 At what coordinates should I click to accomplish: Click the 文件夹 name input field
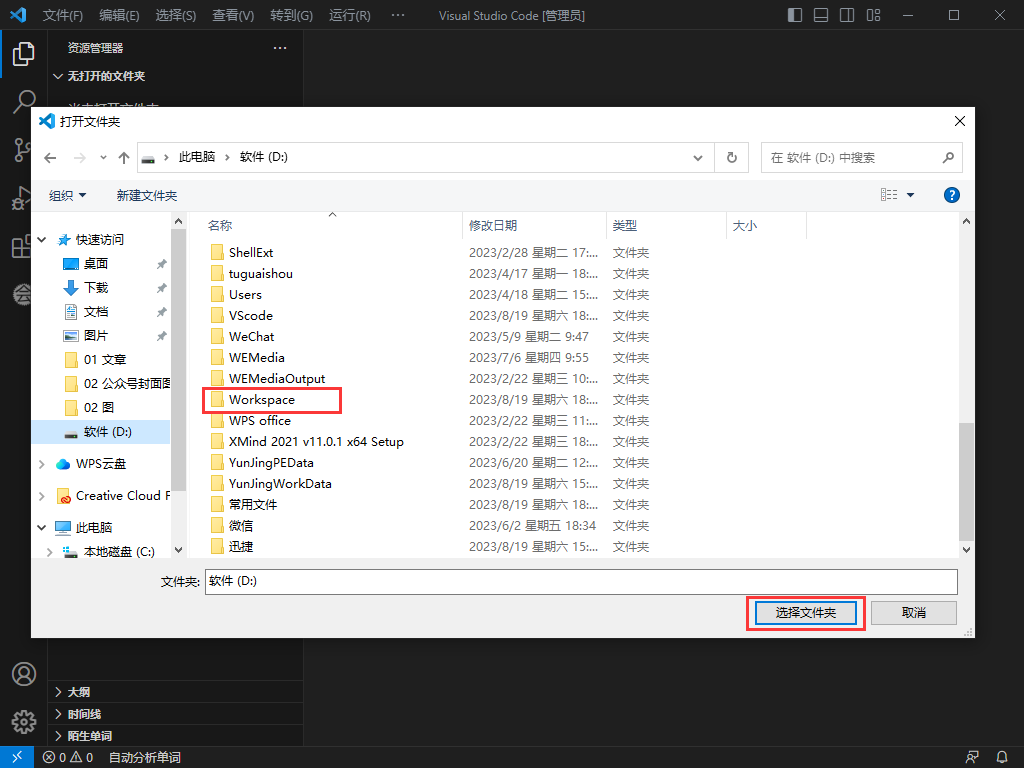pos(581,581)
